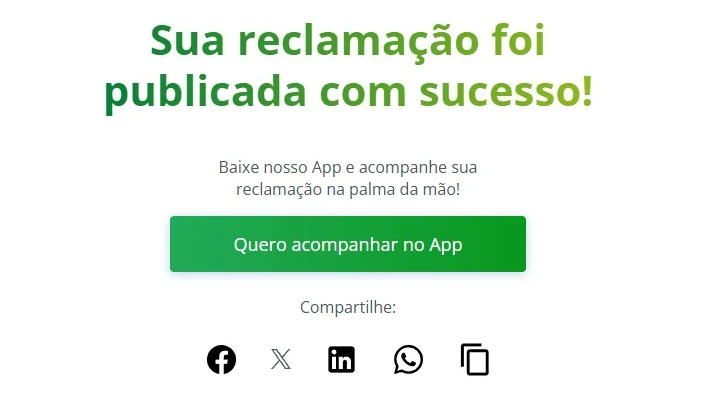The height and width of the screenshot is (413, 717).
Task: Click the 'Quero acompanhar no App' button
Action: click(x=348, y=244)
